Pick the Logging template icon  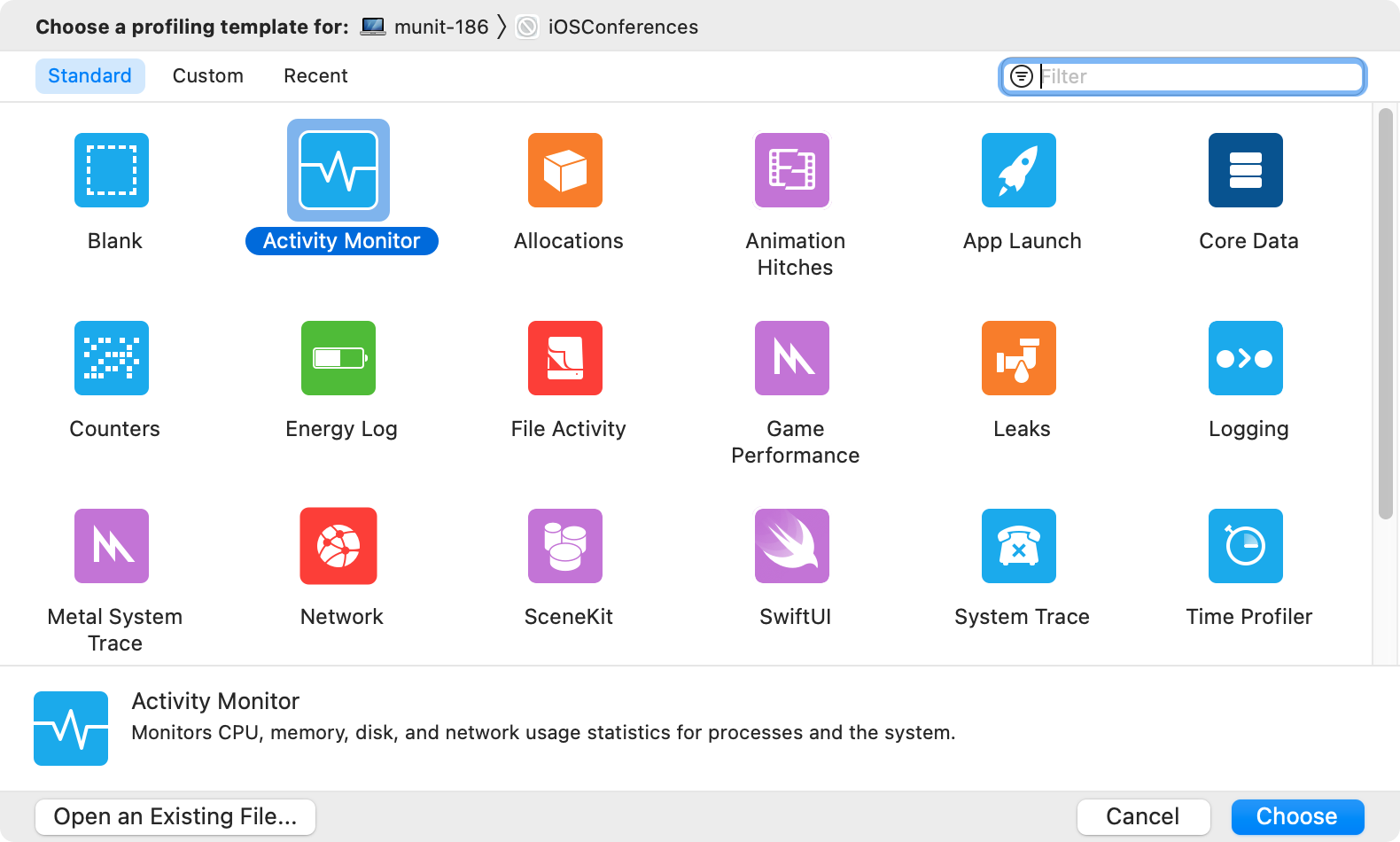coord(1246,358)
